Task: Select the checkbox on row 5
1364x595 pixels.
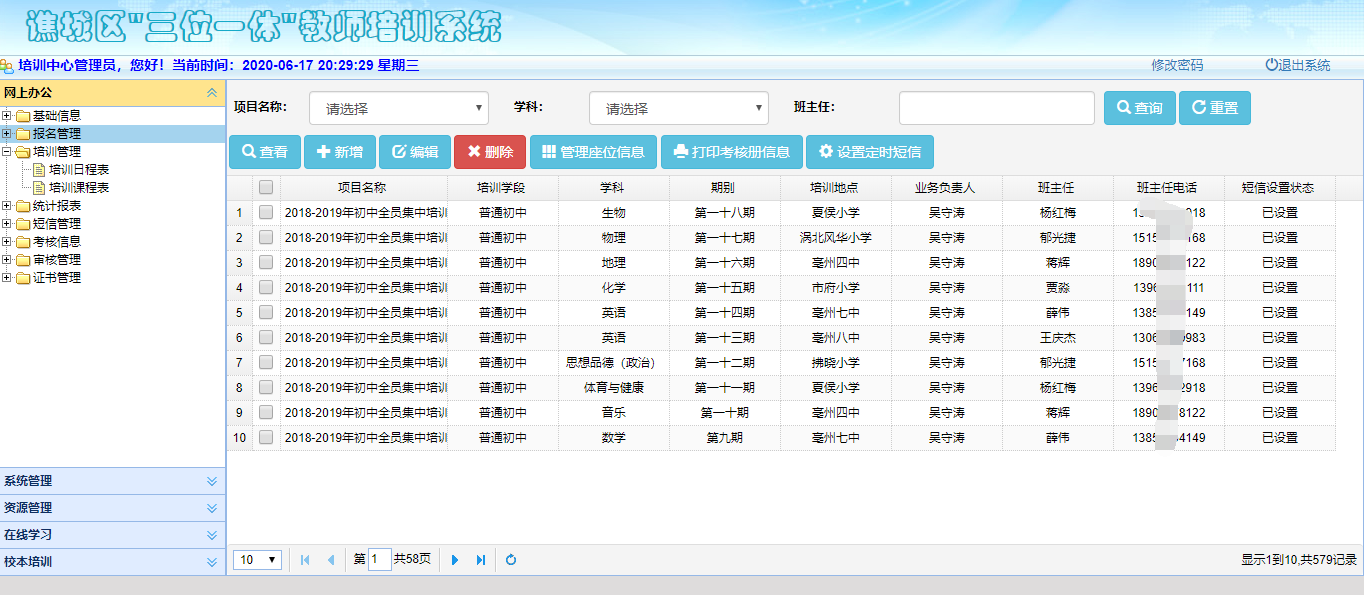Action: pyautogui.click(x=266, y=312)
